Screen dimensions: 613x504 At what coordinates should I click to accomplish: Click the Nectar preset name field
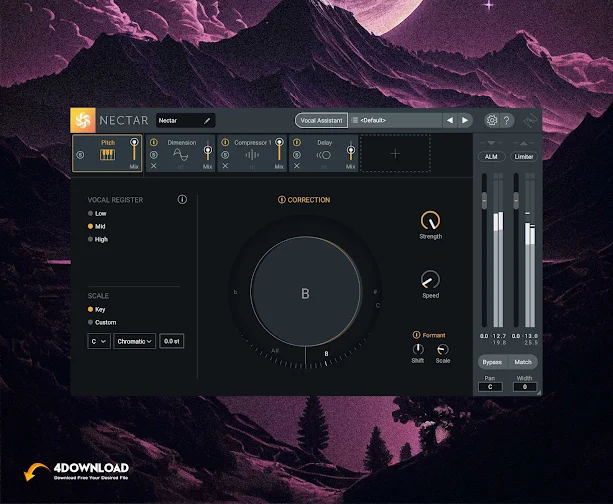185,120
